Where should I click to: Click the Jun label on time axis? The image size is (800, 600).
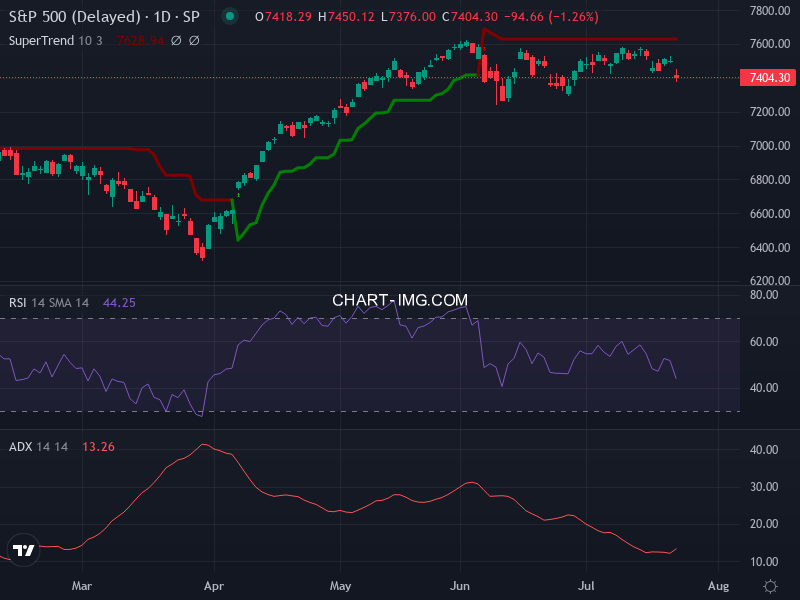460,586
